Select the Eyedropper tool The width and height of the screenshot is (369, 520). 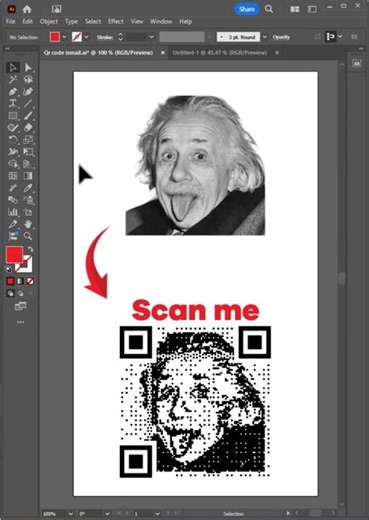[28, 188]
